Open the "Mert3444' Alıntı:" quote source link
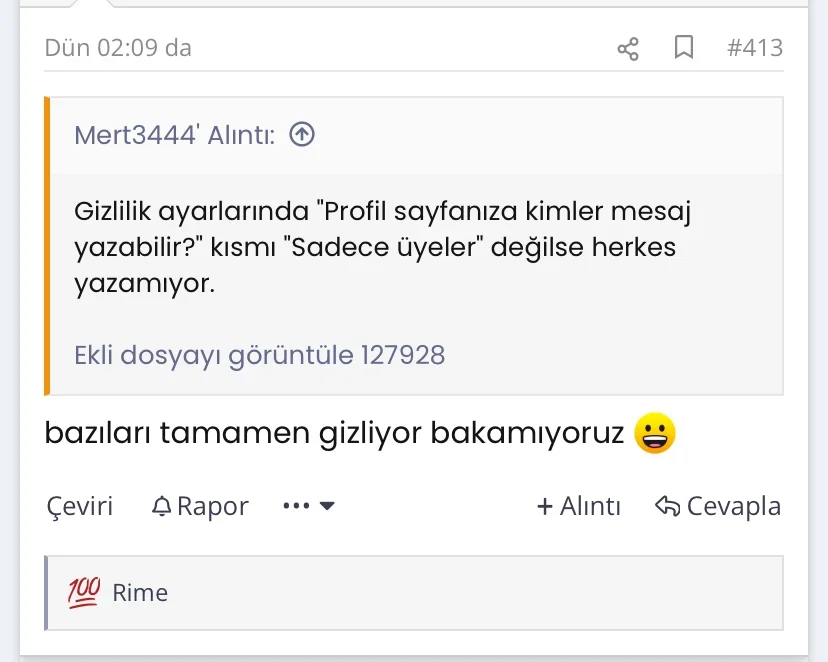The height and width of the screenshot is (662, 828). [x=174, y=135]
